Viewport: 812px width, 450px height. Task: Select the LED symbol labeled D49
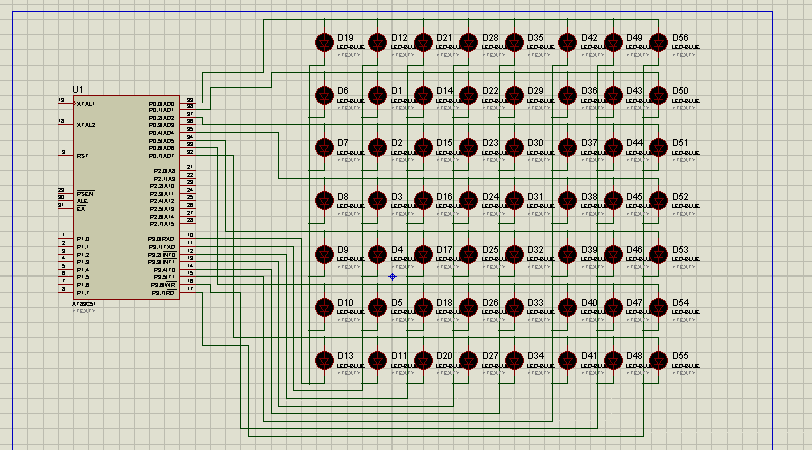[x=613, y=42]
